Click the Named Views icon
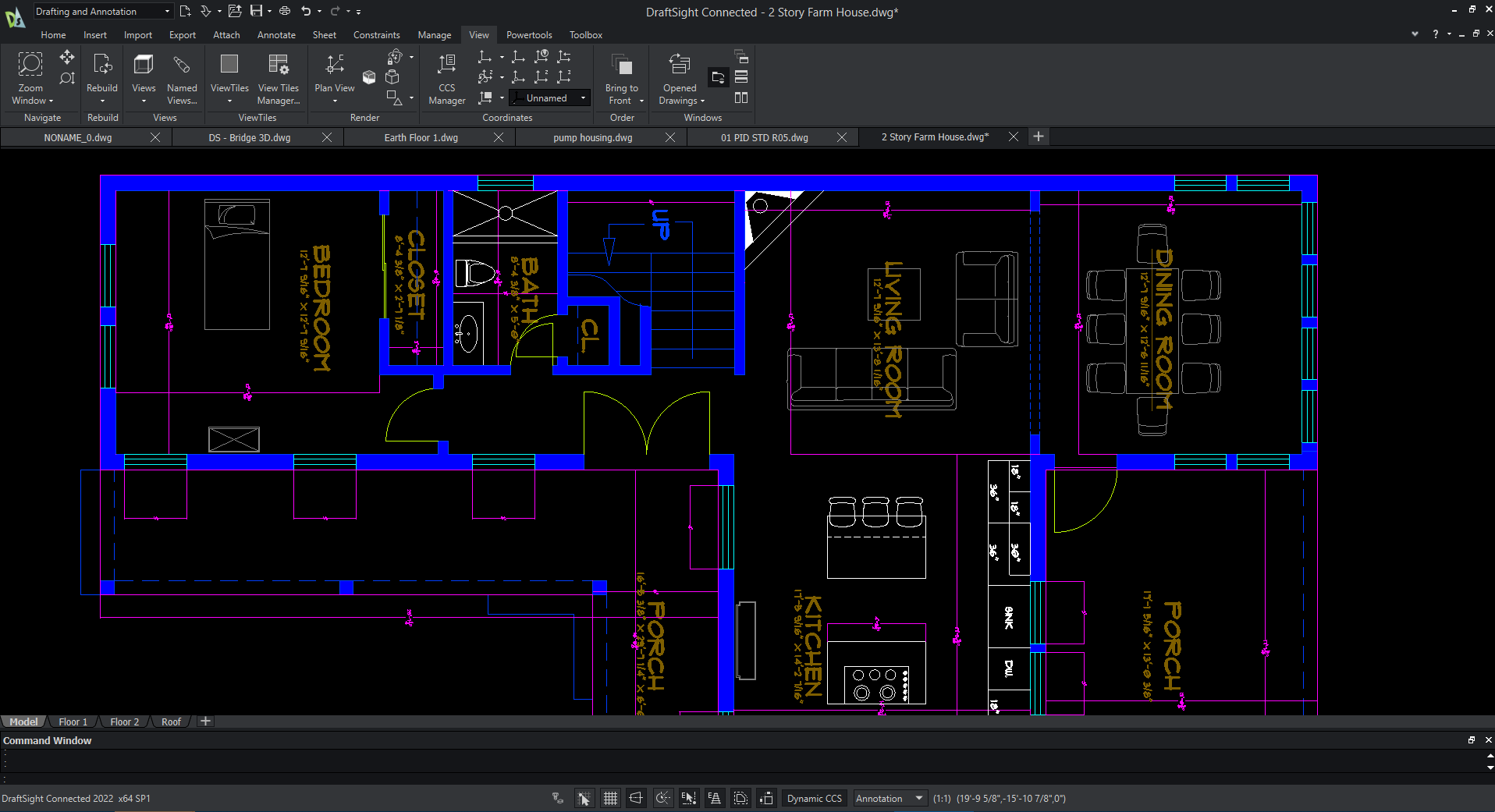 pyautogui.click(x=182, y=66)
